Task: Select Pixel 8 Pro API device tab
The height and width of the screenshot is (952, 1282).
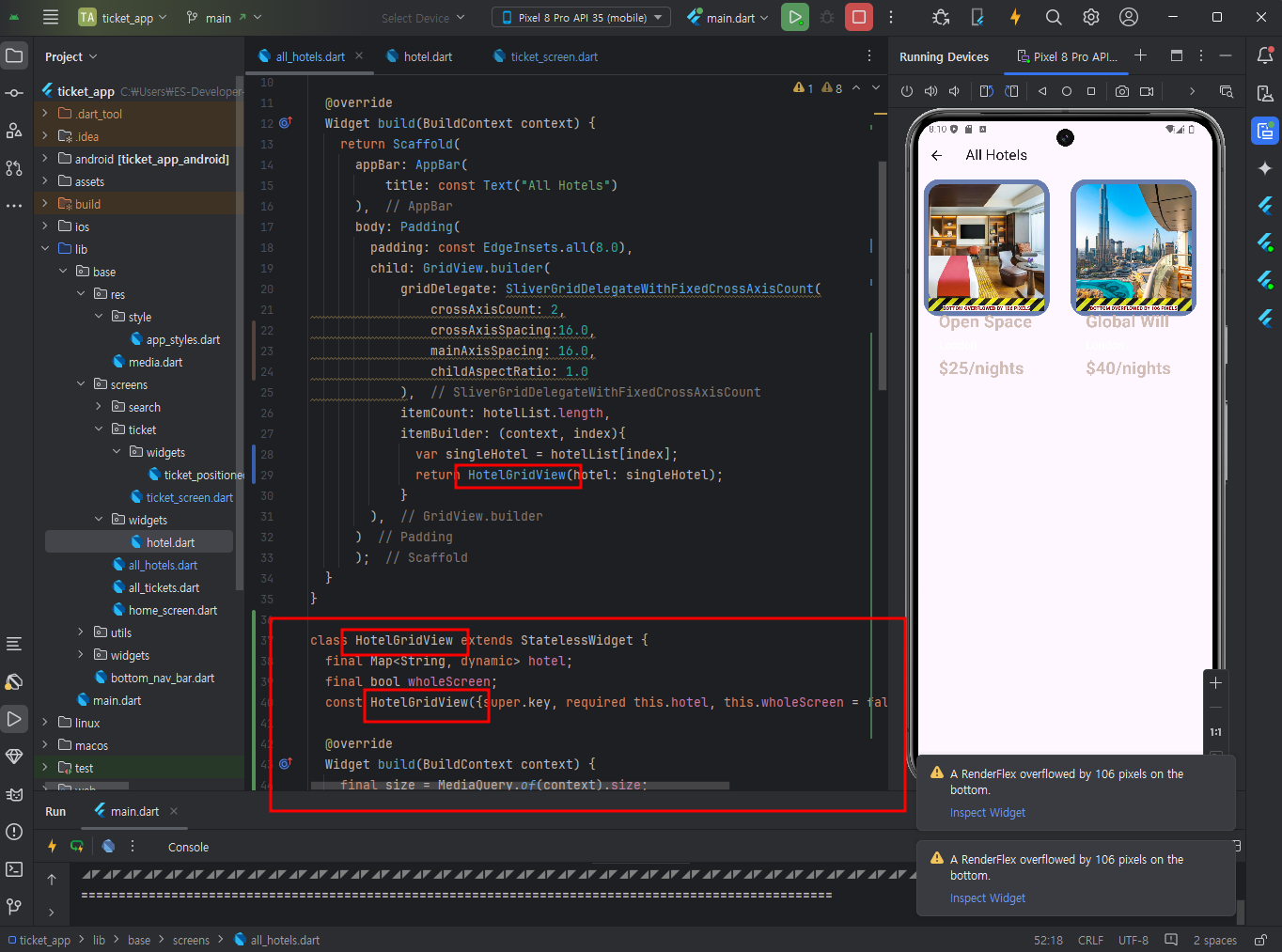Action: (x=1068, y=56)
